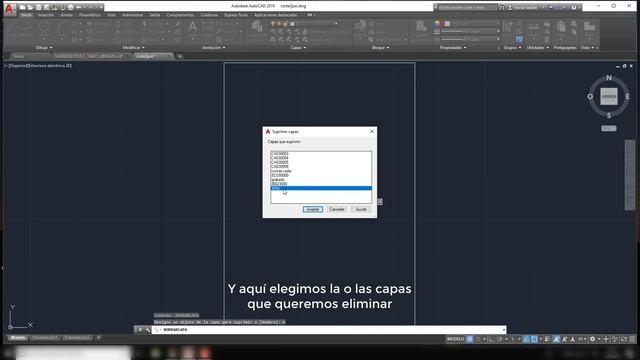Expand the Dibujo panel title
The width and height of the screenshot is (640, 360).
tap(44, 48)
